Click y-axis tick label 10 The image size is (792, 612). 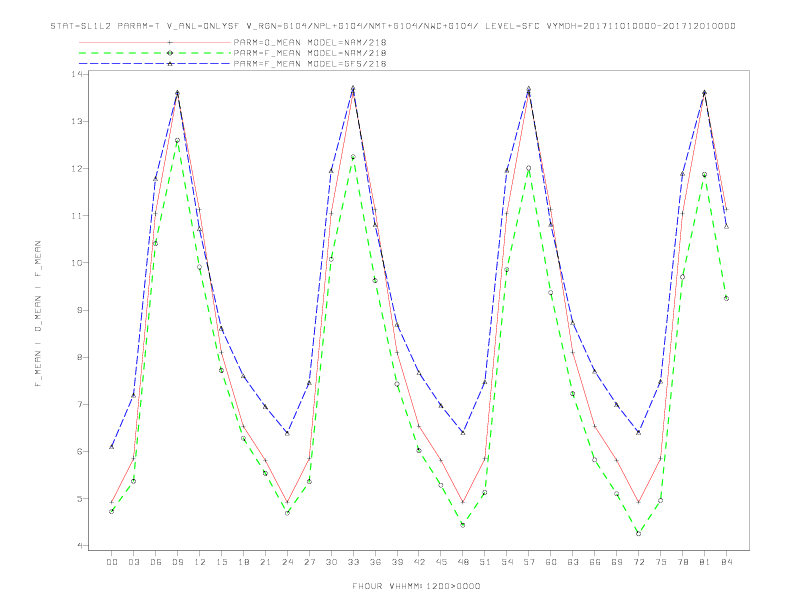tap(77, 263)
